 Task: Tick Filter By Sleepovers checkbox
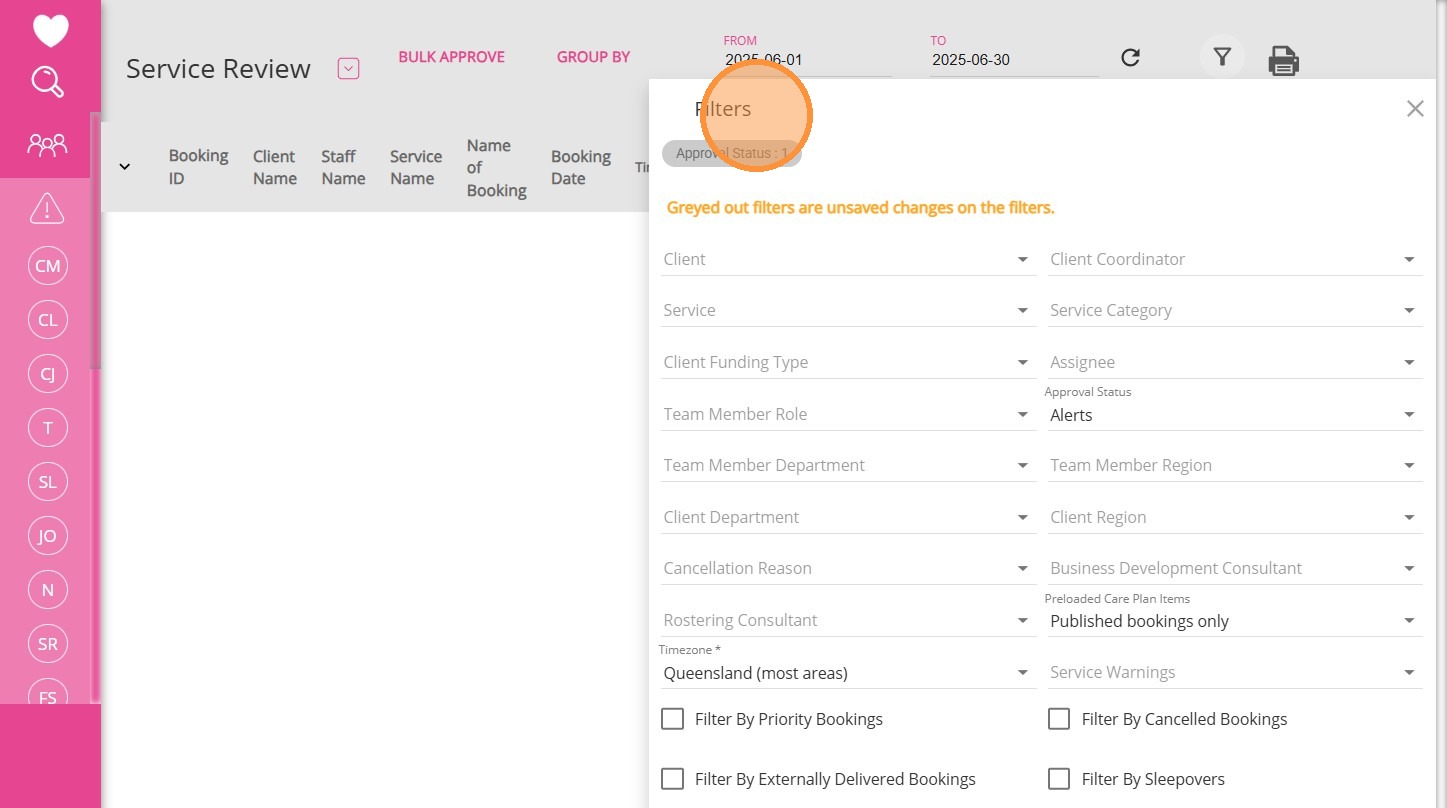pos(1059,779)
